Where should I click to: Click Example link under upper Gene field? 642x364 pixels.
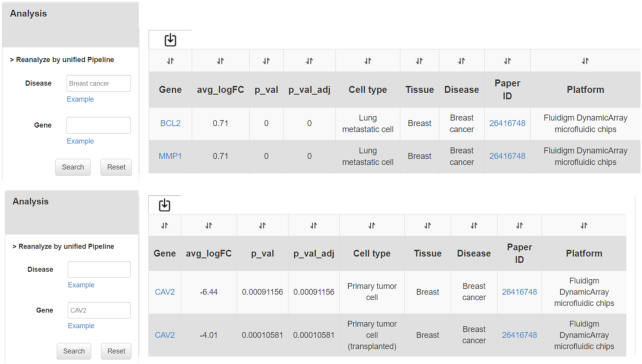(x=80, y=141)
